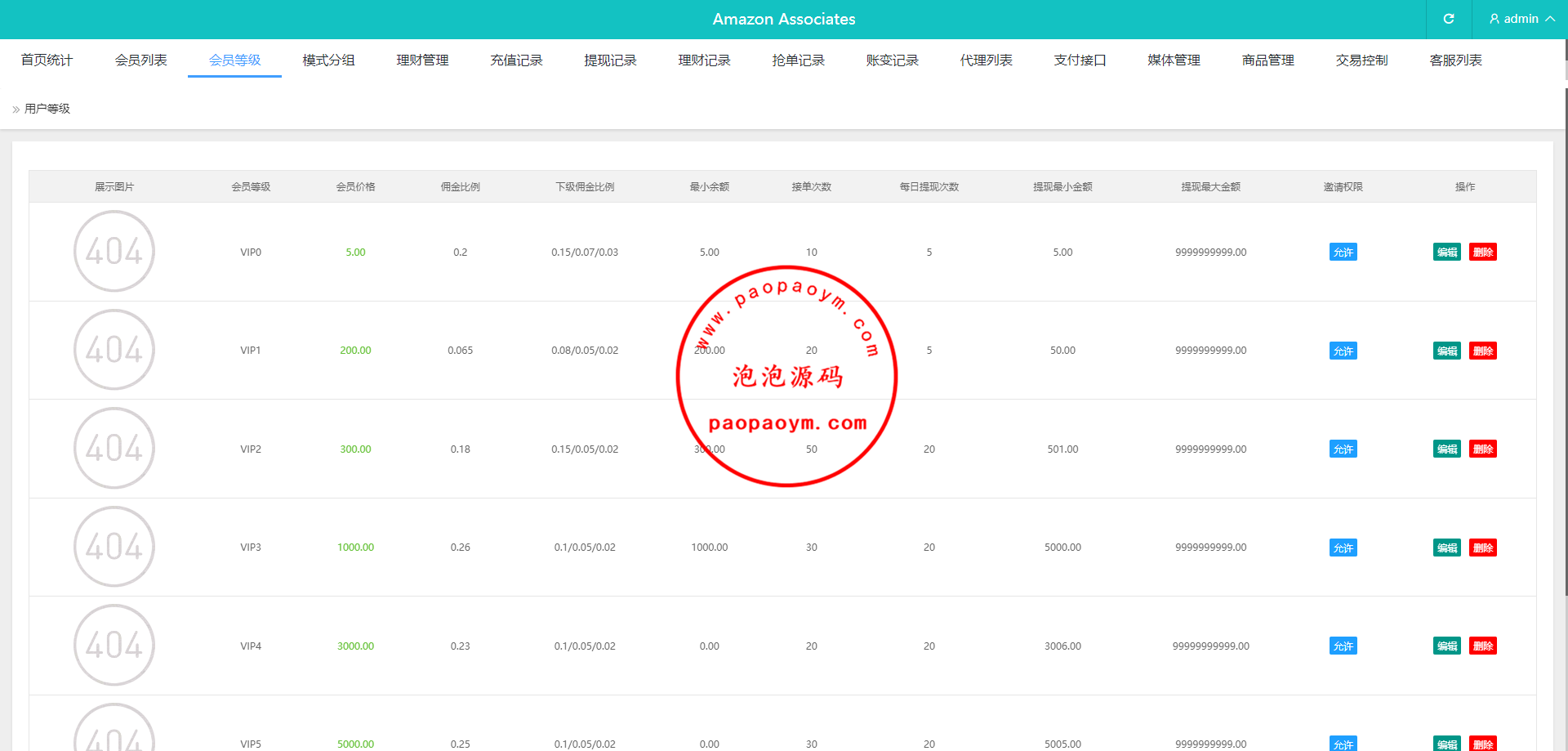
Task: Click the Amazon Associates header title
Action: [x=784, y=19]
